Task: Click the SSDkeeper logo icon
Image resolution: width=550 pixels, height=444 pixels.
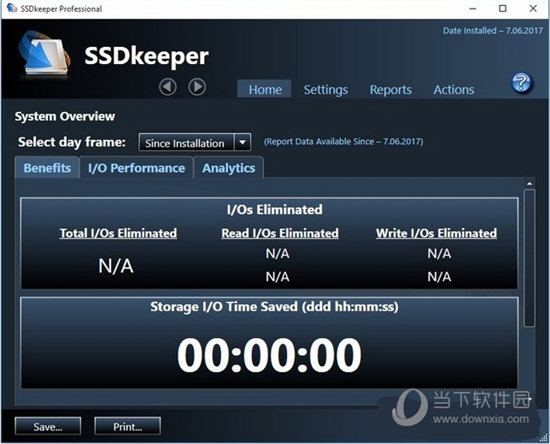Action: (x=45, y=53)
